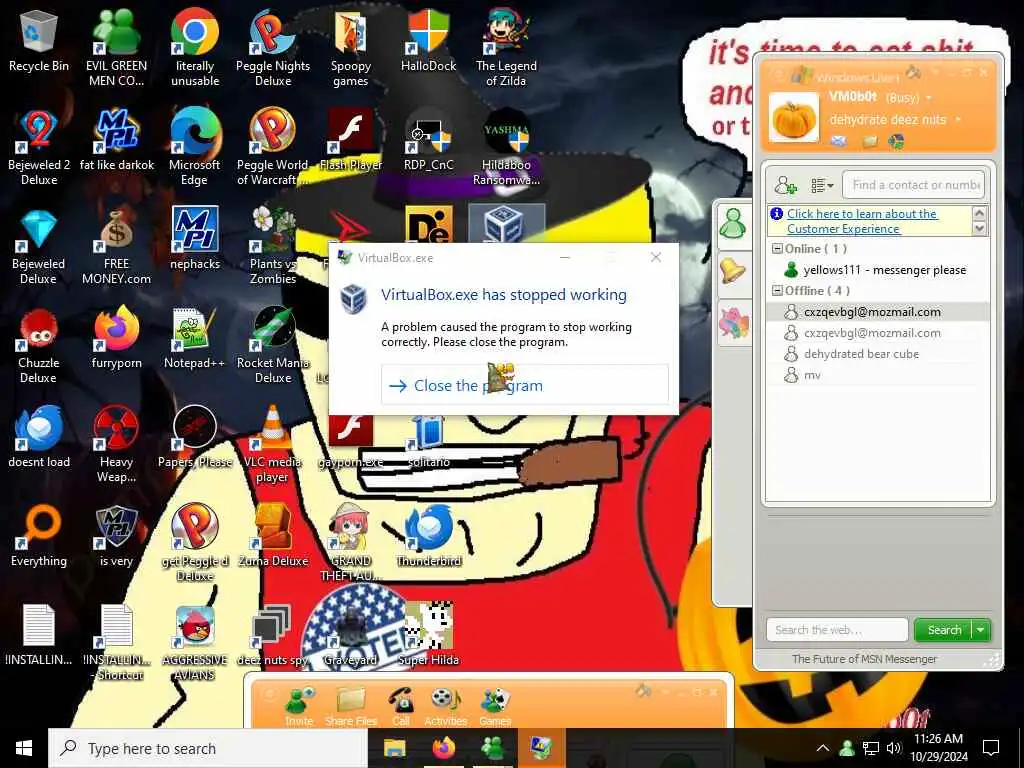Click the Microsoft Edge desktop icon
The width and height of the screenshot is (1024, 768).
pyautogui.click(x=195, y=148)
